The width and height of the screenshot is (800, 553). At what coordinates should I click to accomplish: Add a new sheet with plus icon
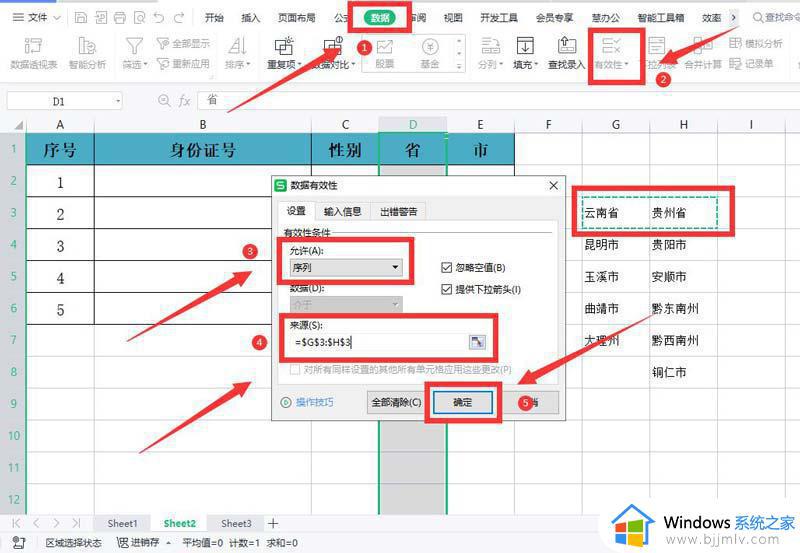273,523
